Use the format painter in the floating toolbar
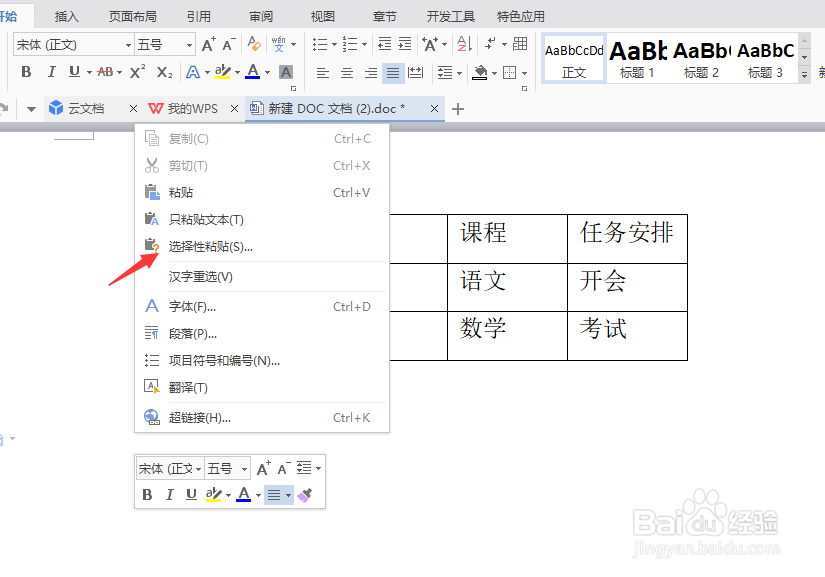Viewport: 825px width, 577px height. pyautogui.click(x=305, y=495)
